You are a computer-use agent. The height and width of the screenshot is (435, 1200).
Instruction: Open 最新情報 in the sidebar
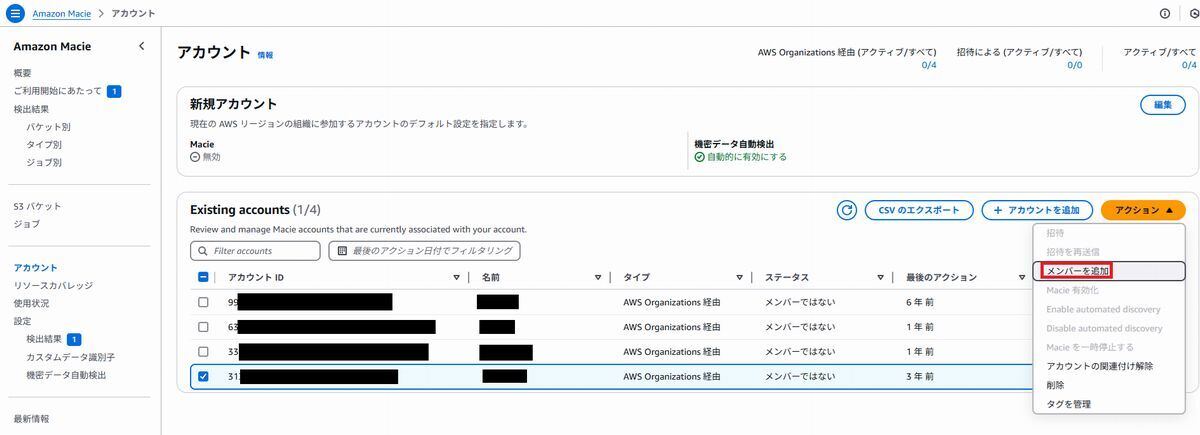click(31, 419)
